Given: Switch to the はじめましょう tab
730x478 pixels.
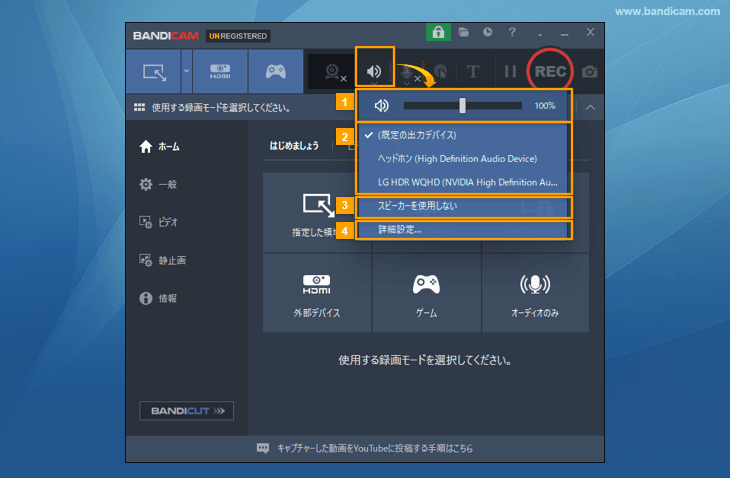Looking at the screenshot, I should pos(294,146).
